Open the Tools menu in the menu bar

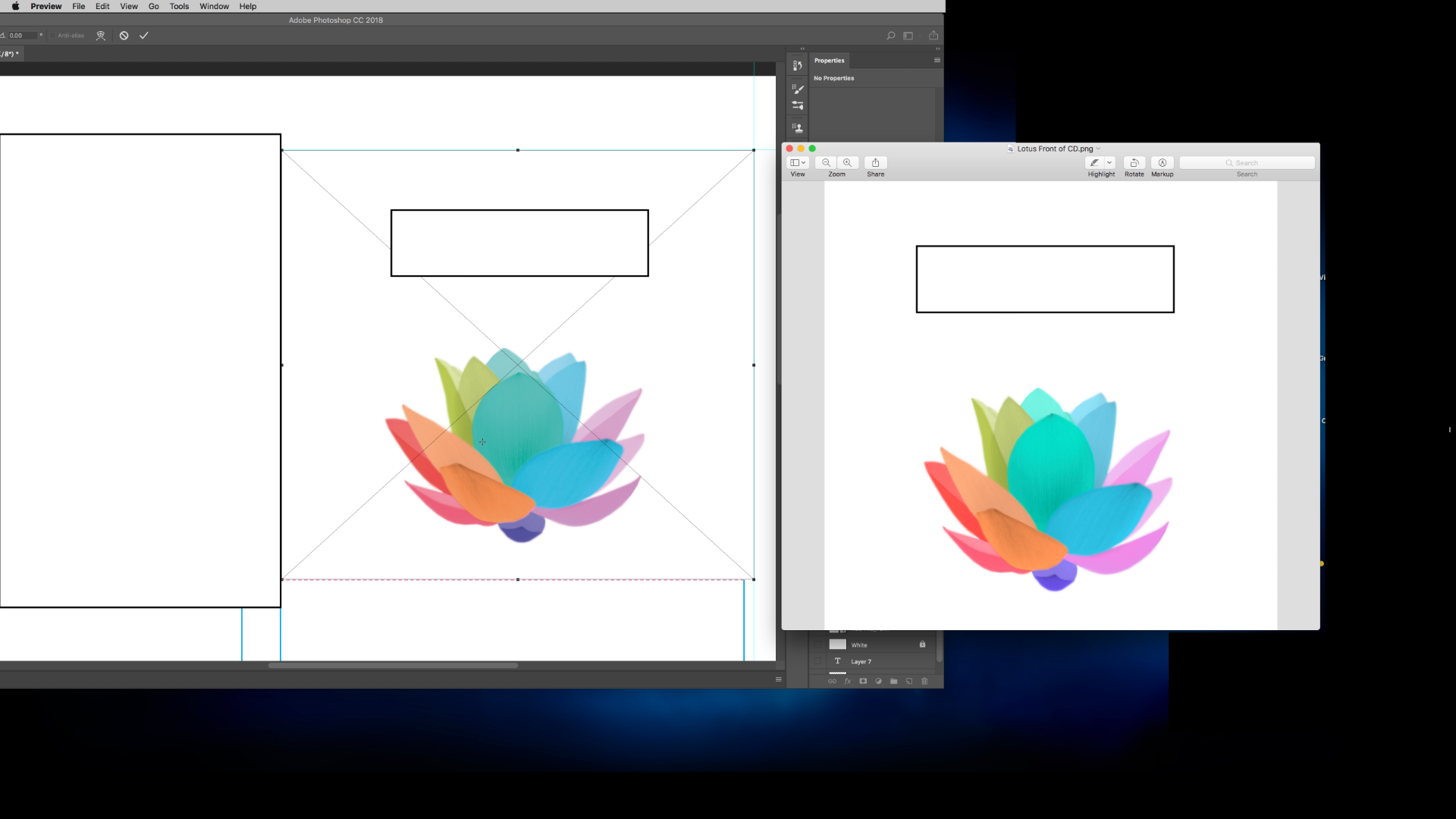tap(179, 6)
